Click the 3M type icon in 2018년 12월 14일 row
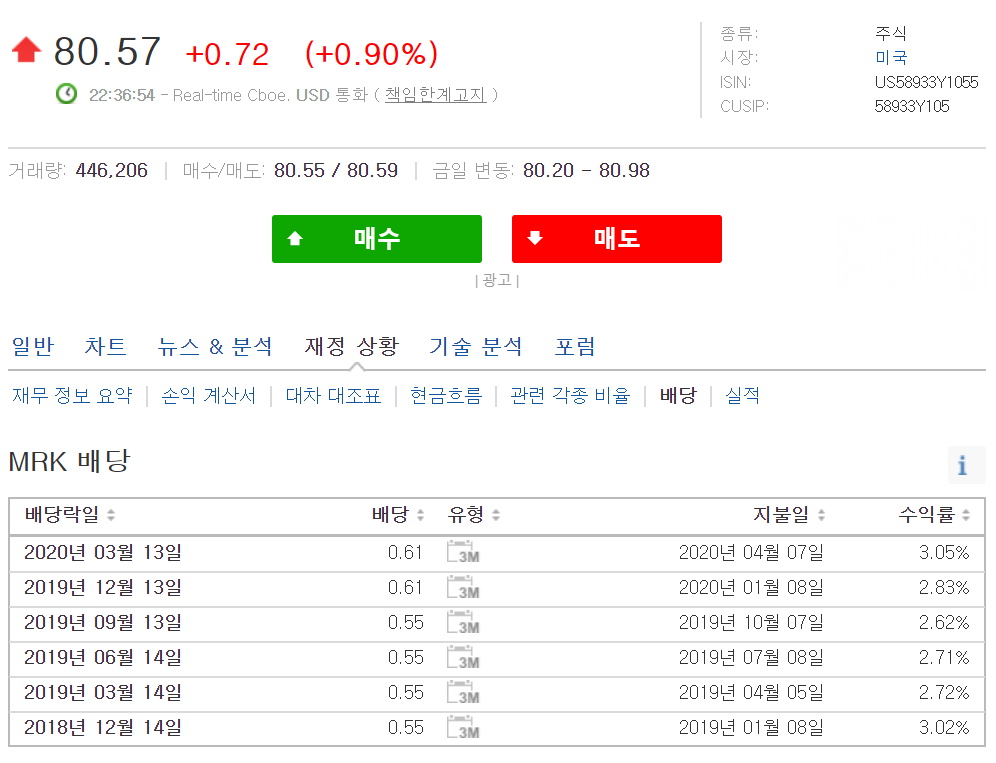 point(463,727)
